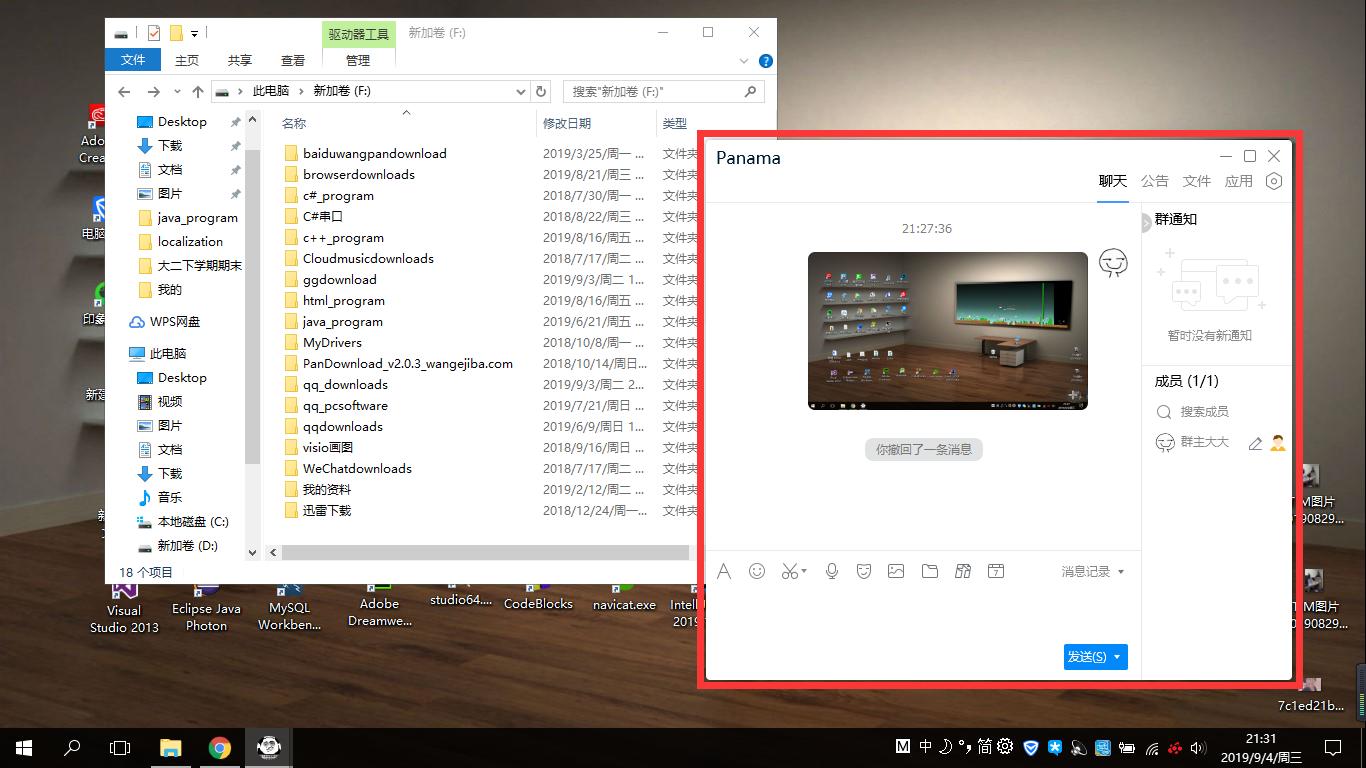Launch Chrome from the taskbar

(219, 747)
